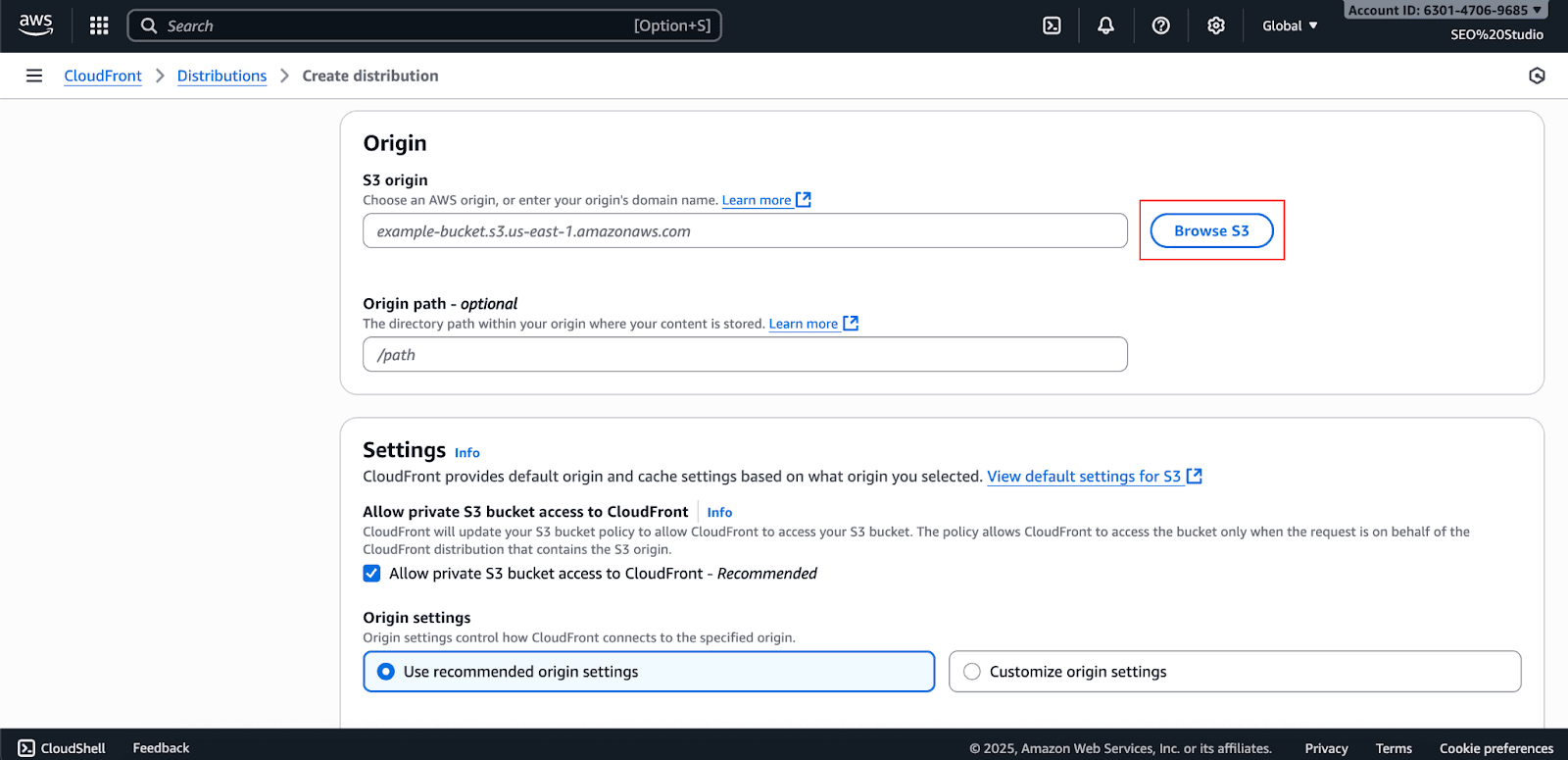Click the SEO%20Studio account label
1568x760 pixels.
(1496, 34)
